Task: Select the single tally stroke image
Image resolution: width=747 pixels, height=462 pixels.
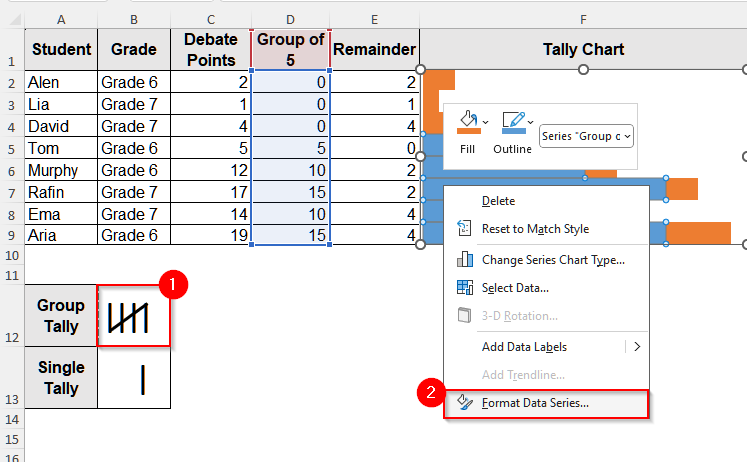Action: click(x=142, y=380)
